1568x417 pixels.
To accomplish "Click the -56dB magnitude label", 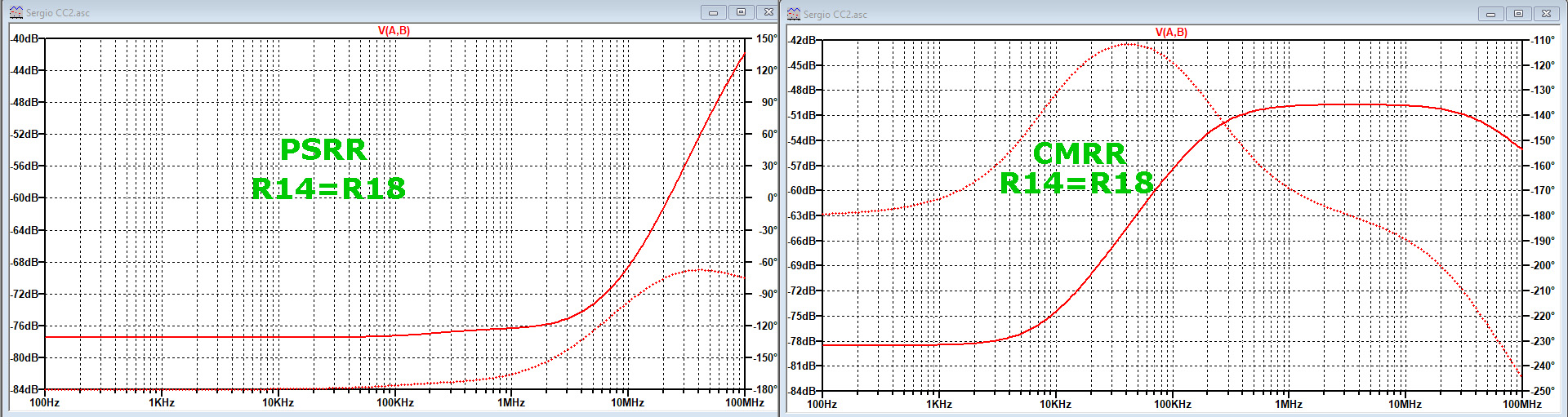I will click(24, 166).
